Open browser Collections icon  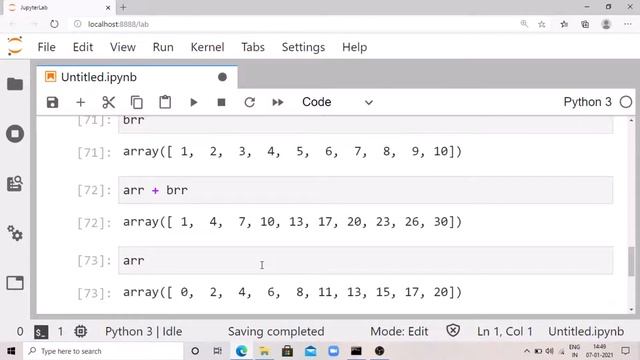[x=585, y=24]
